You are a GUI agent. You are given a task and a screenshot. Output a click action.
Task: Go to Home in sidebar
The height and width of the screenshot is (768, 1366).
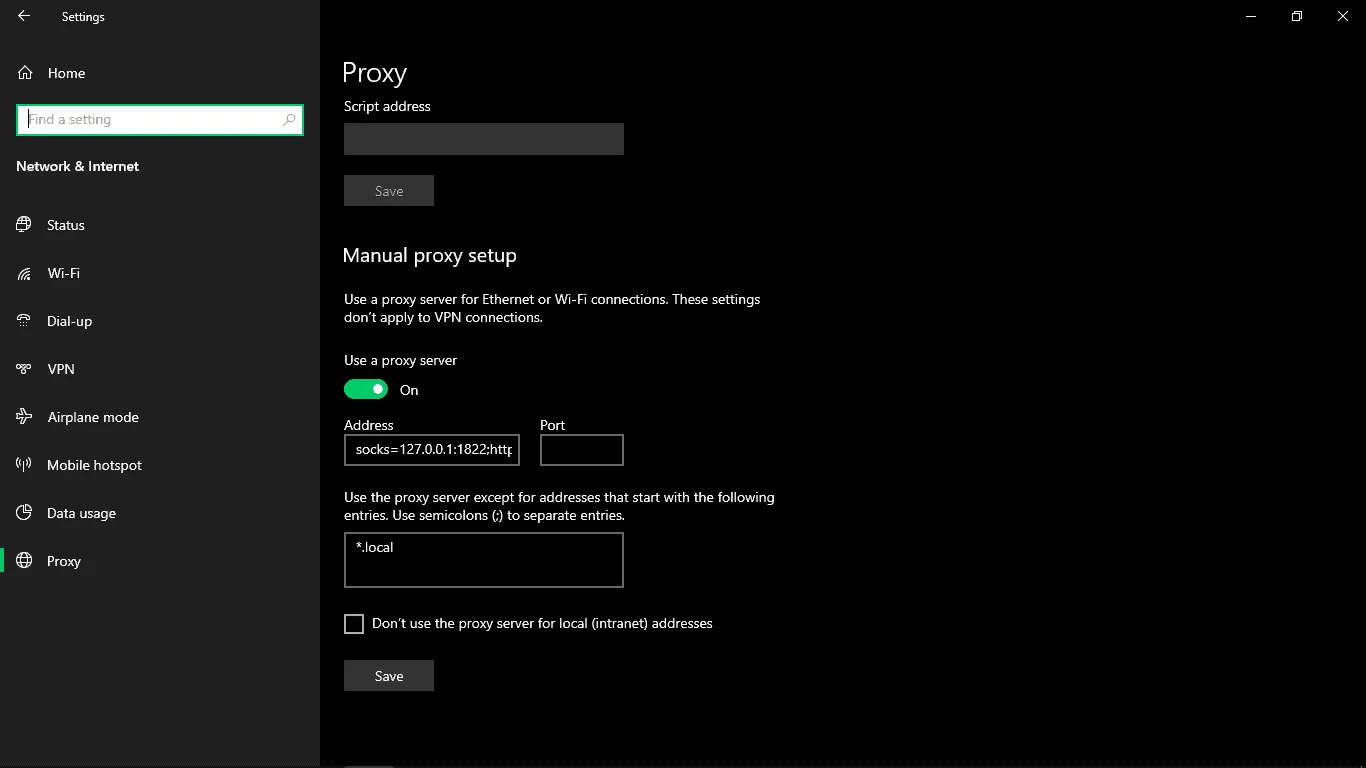(160, 73)
